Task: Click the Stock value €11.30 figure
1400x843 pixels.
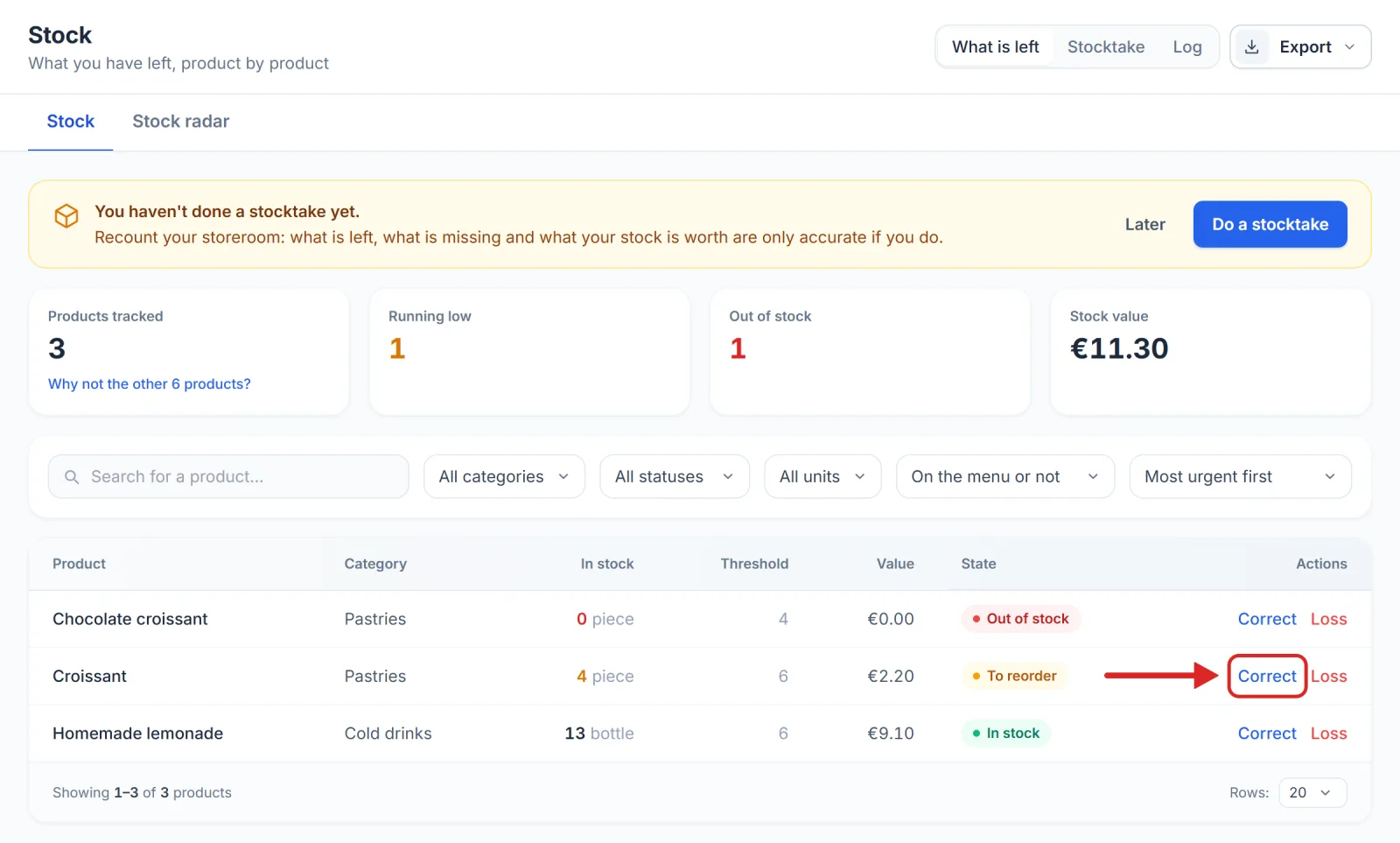Action: pos(1119,348)
